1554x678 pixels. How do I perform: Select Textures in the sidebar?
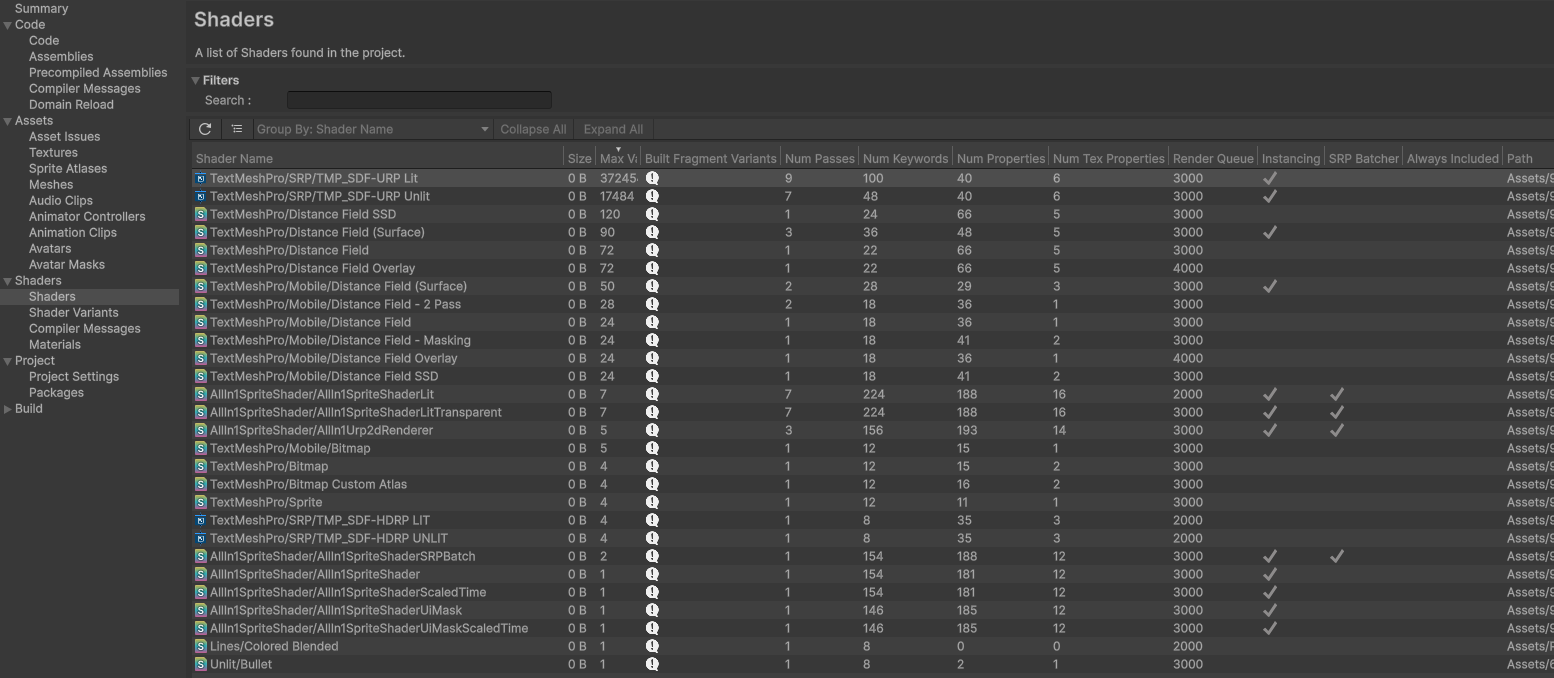tap(53, 152)
